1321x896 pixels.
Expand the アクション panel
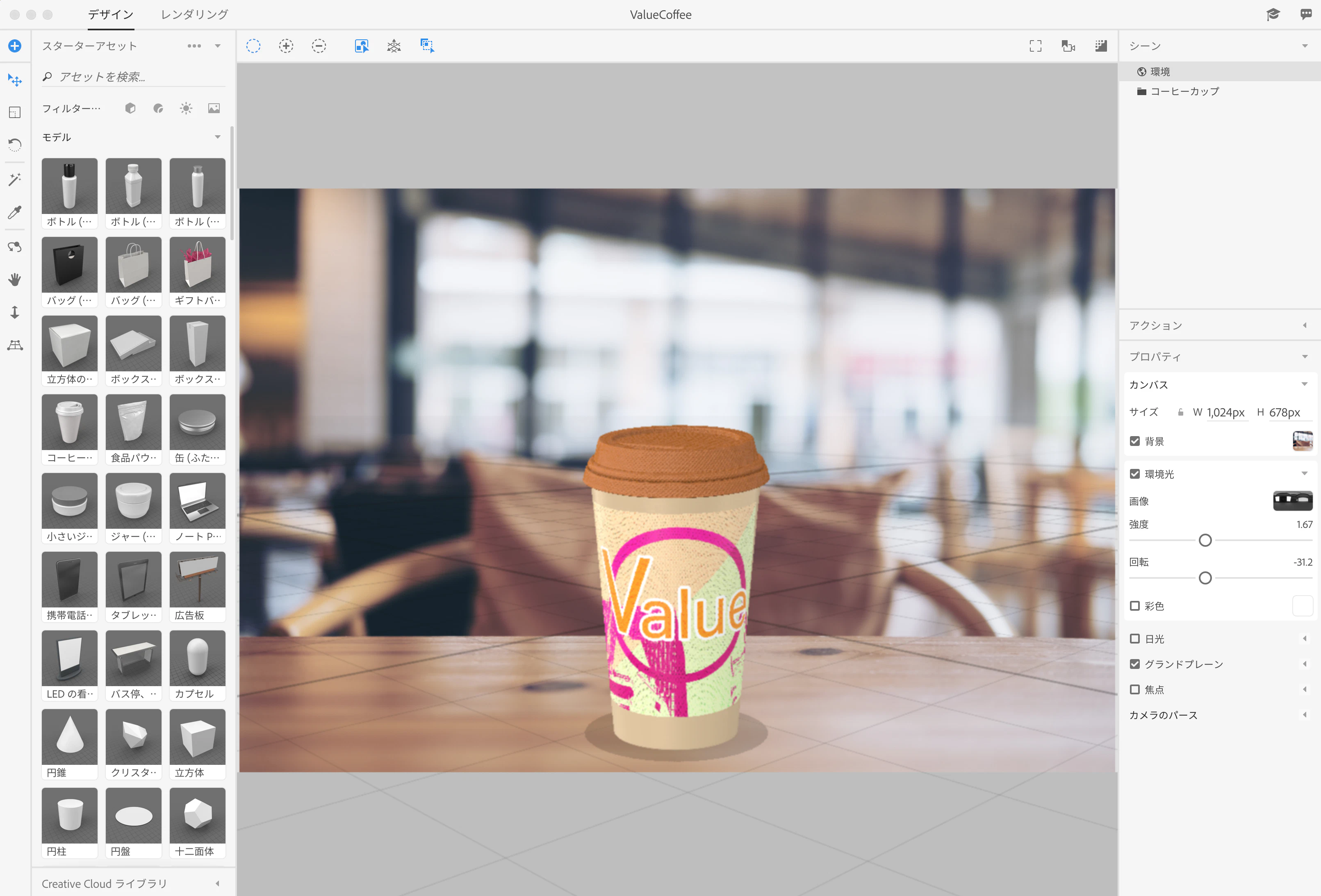coord(1304,325)
